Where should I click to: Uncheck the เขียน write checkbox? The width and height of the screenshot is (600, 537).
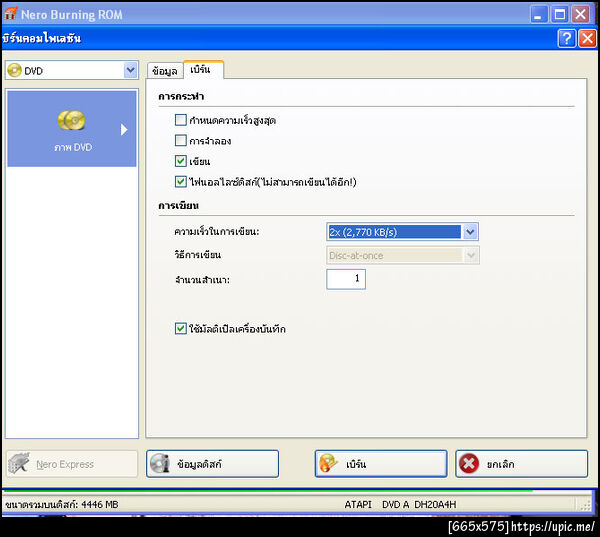[x=181, y=161]
